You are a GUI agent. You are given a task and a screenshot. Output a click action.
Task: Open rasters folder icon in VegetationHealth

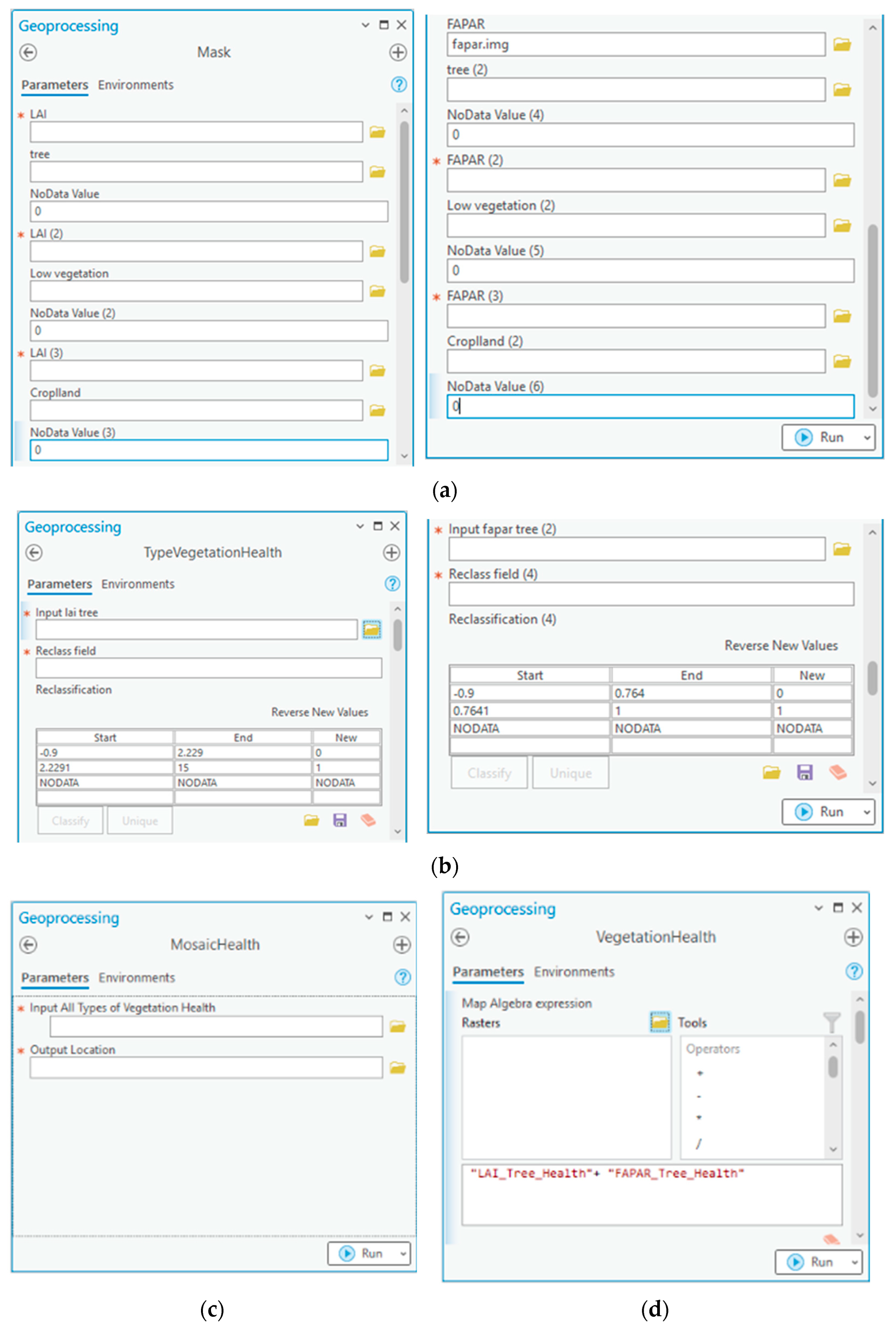pyautogui.click(x=660, y=1022)
